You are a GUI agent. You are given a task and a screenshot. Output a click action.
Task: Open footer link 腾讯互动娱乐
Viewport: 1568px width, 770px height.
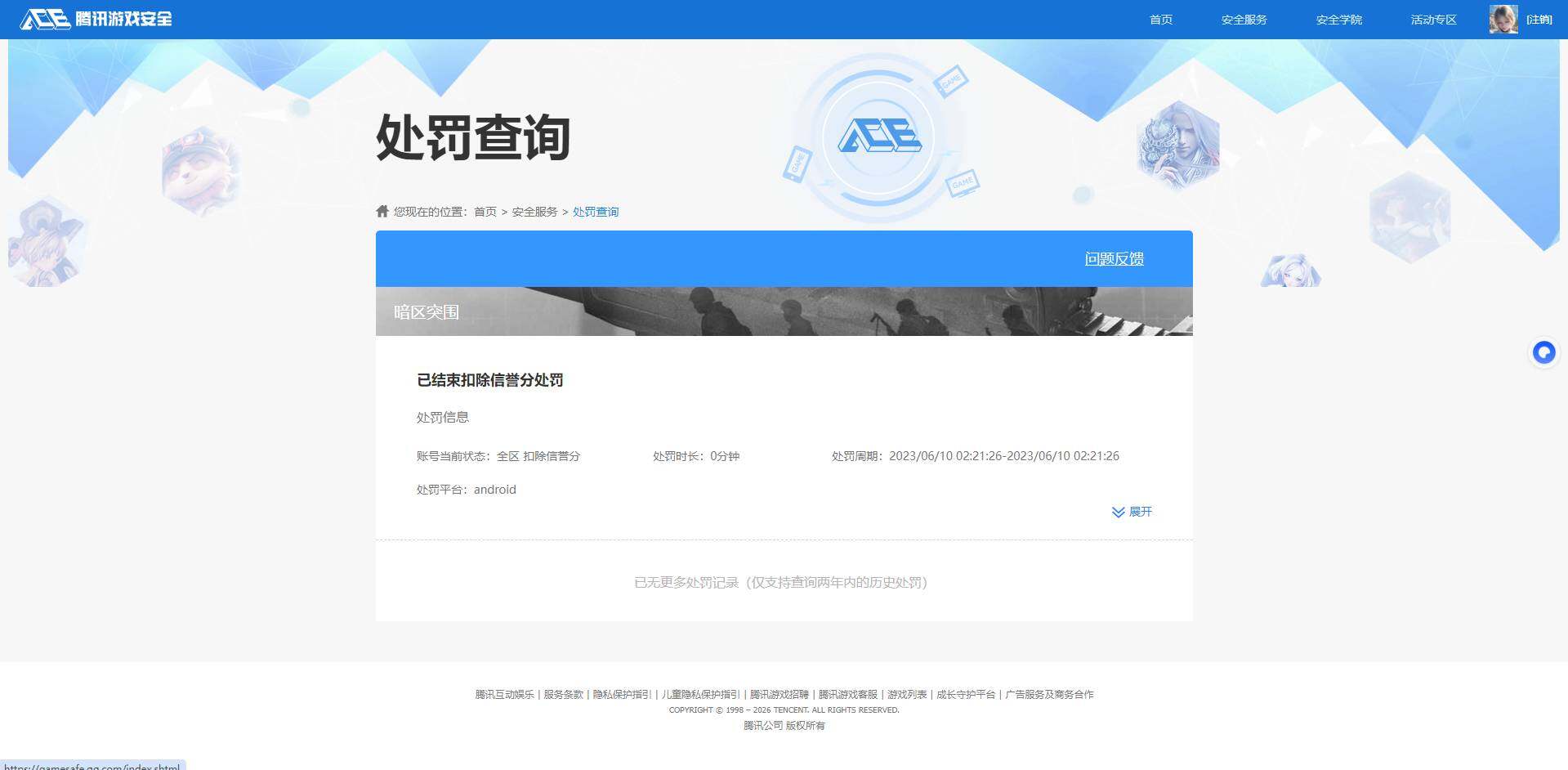tap(504, 695)
